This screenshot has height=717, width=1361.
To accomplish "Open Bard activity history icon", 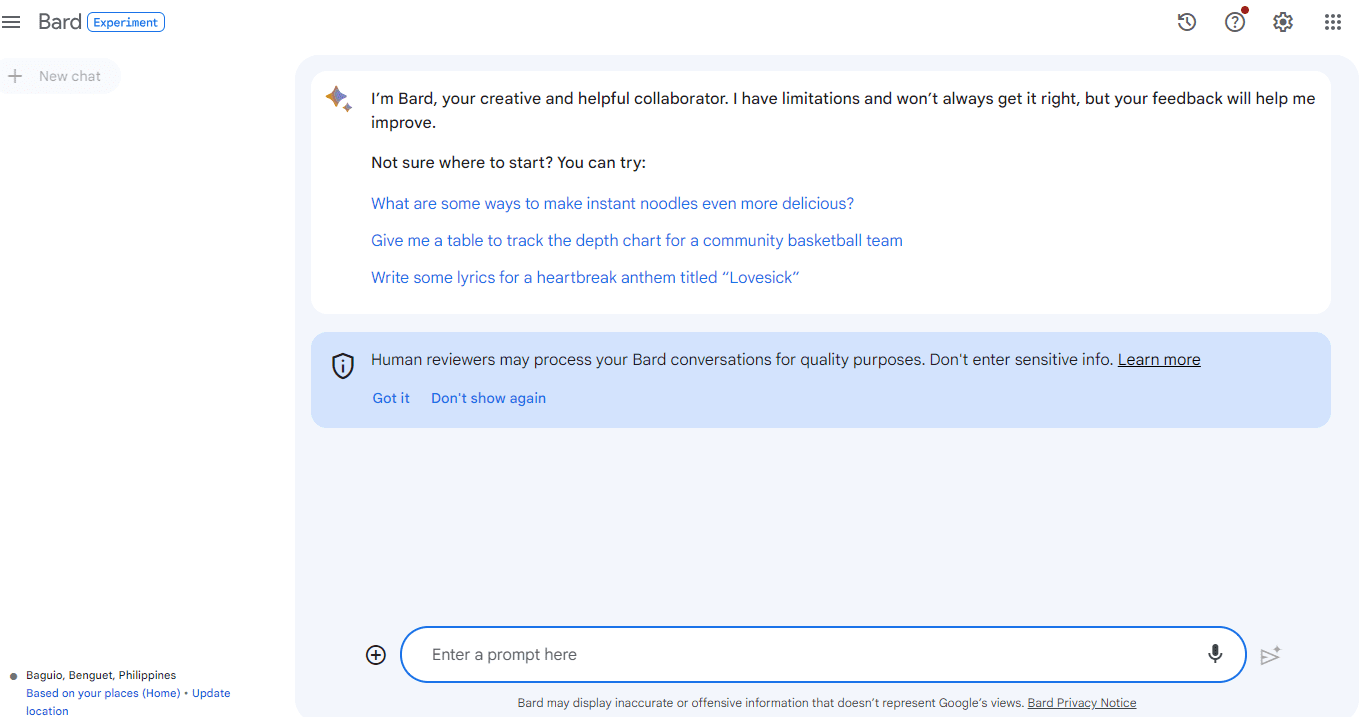I will (1187, 22).
